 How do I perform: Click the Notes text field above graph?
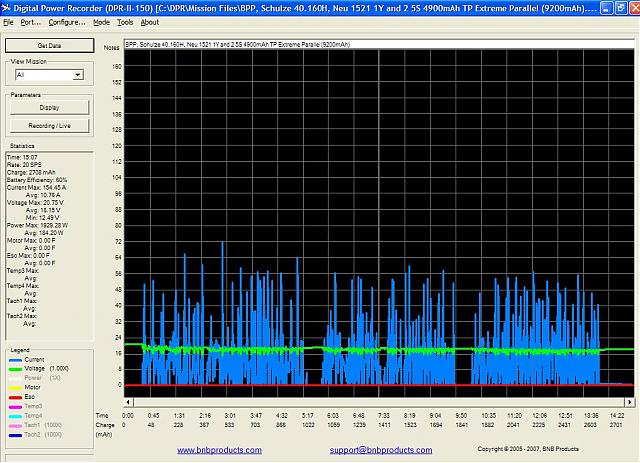378,46
